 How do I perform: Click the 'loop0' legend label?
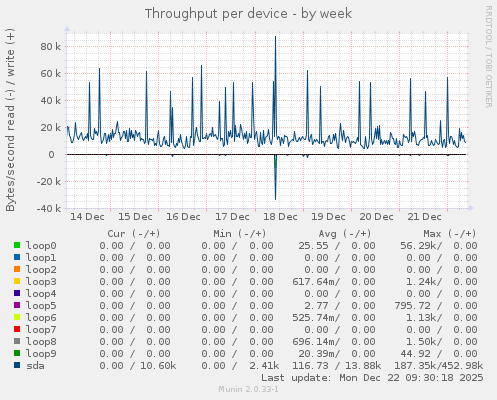(41, 246)
